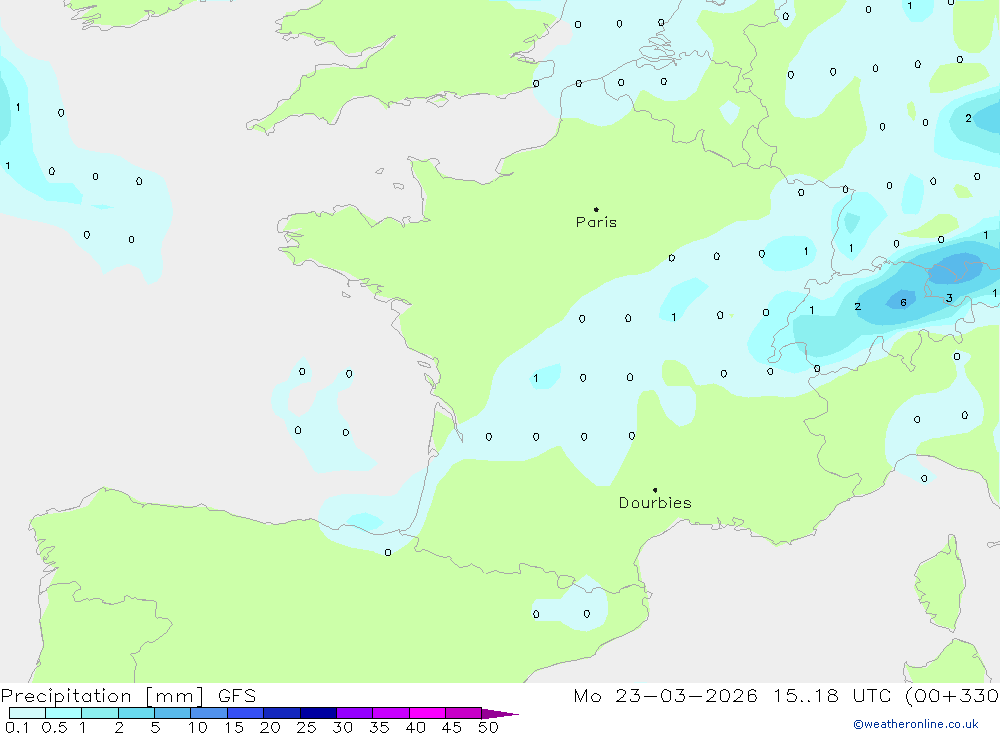
Task: Pick the legend swatch between 30 and 35
Action: coord(355,713)
